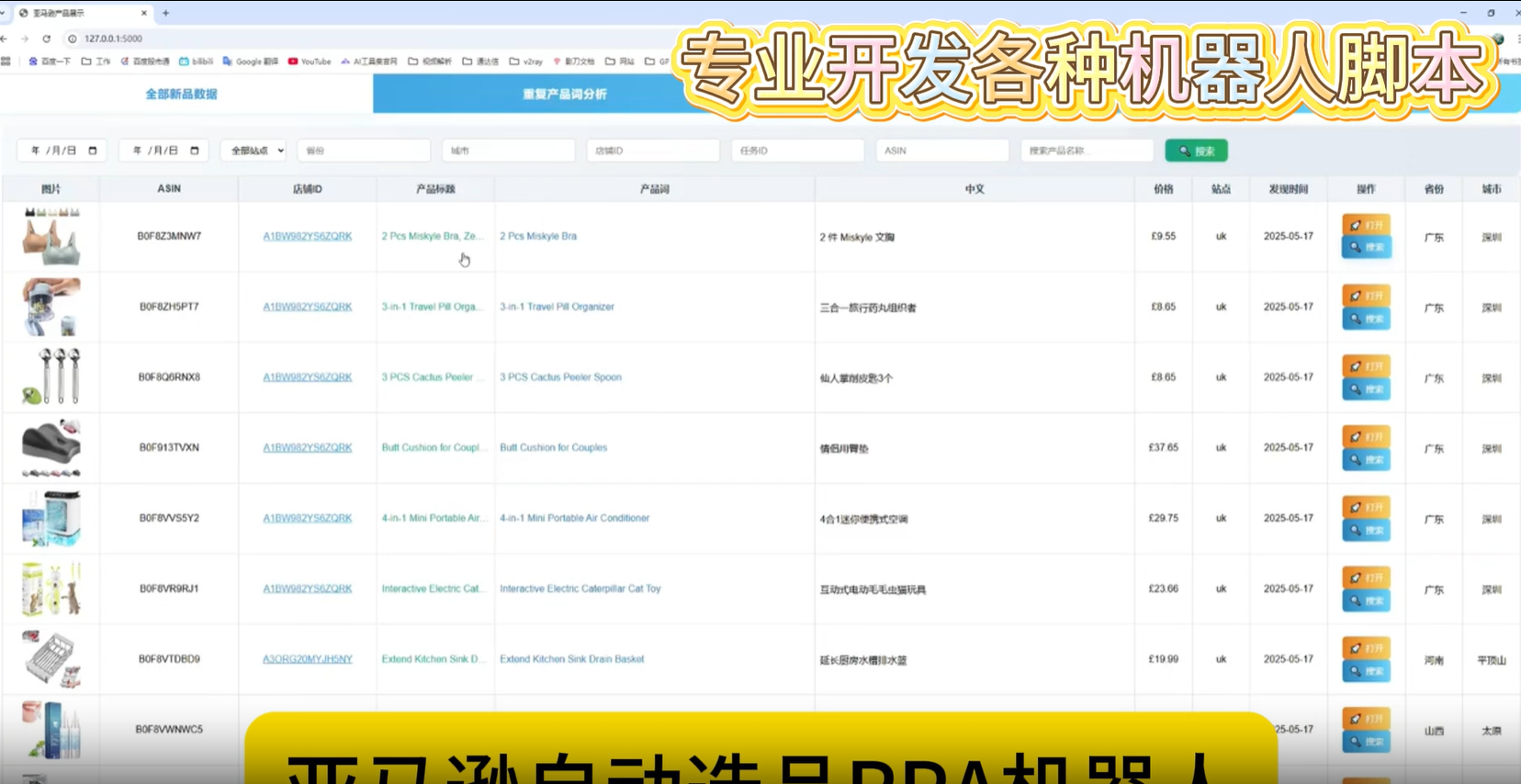Open the 2 Pcs Miskyle Bra title link
The height and width of the screenshot is (784, 1521).
[432, 236]
